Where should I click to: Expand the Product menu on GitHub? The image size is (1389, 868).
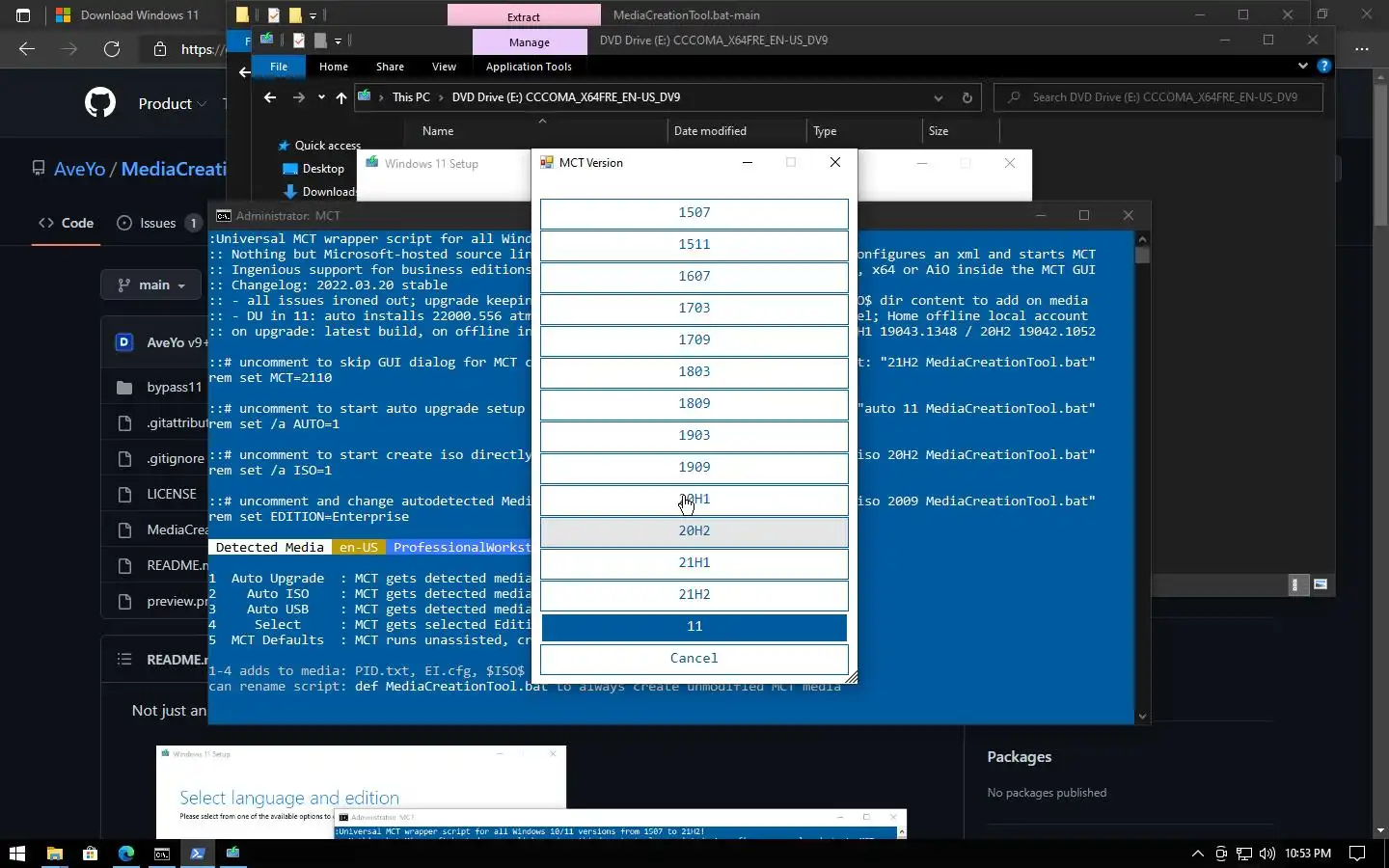coord(172,104)
